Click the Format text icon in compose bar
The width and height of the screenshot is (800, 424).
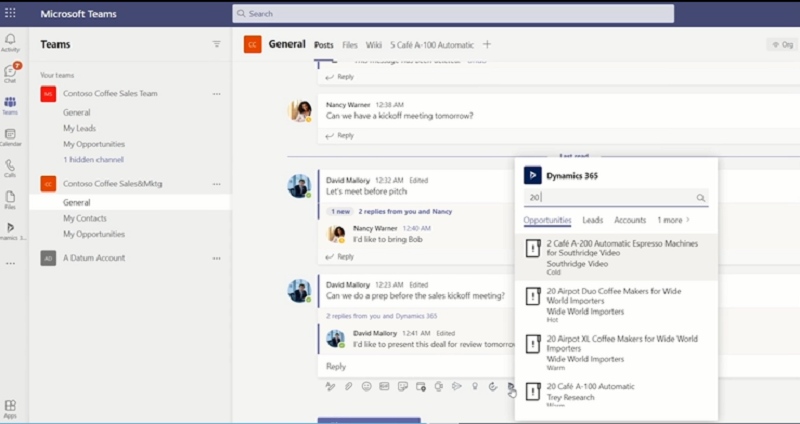(x=330, y=386)
